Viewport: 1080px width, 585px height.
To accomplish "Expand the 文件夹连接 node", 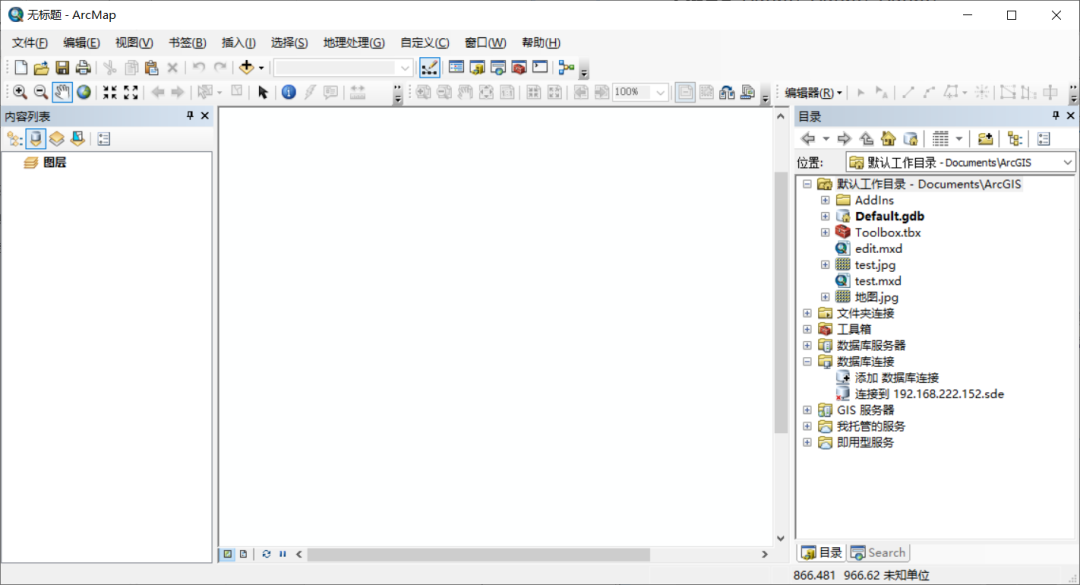I will 807,314.
